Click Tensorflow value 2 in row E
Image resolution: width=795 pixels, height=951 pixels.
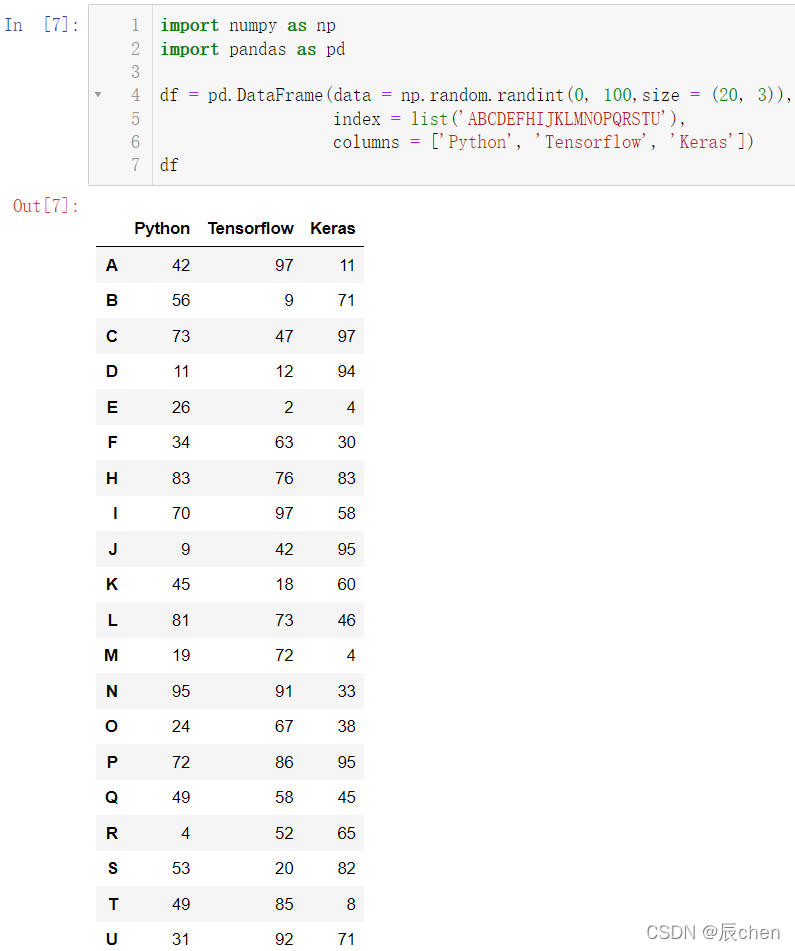pyautogui.click(x=289, y=407)
